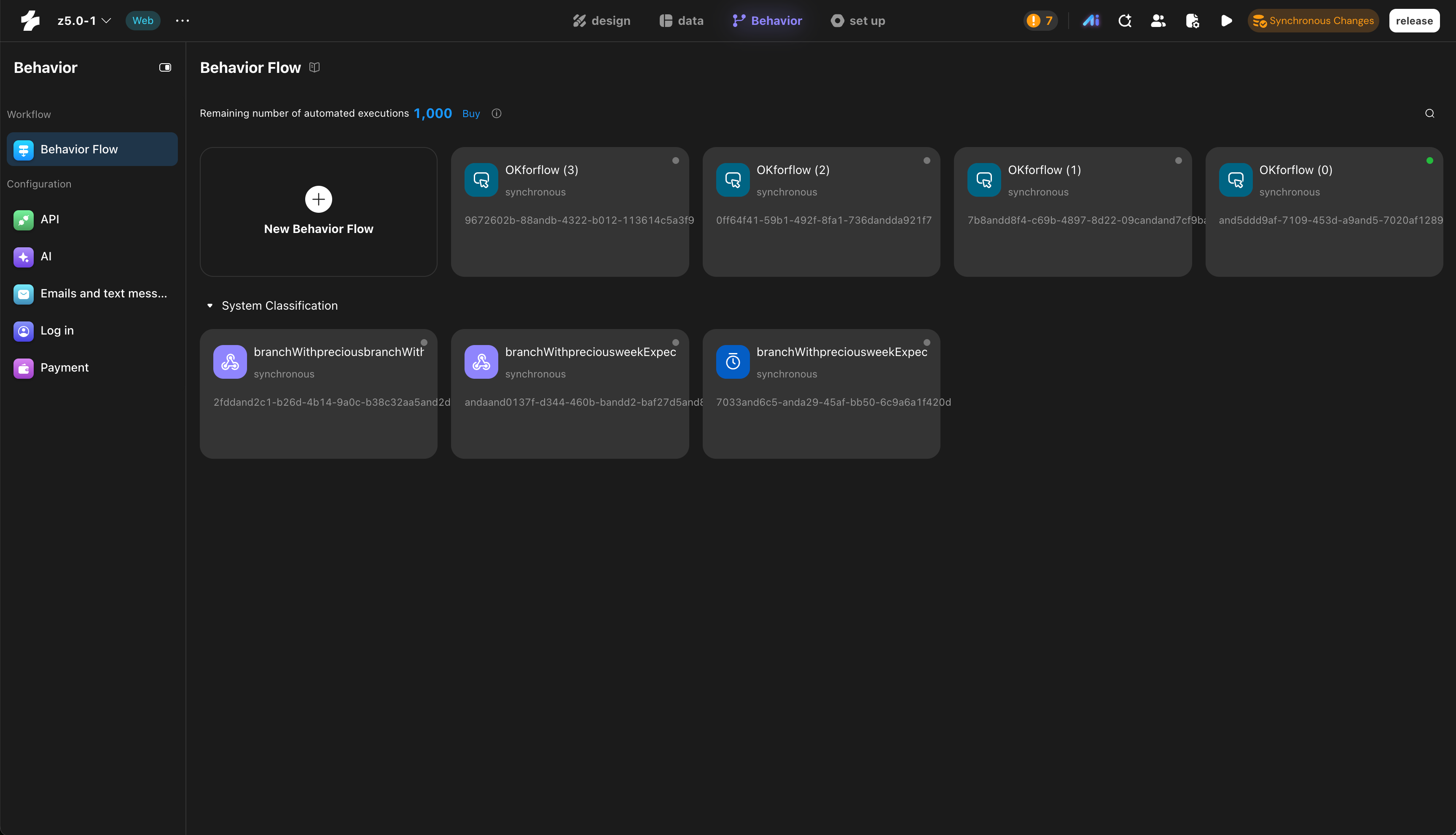Open the collaborators people icon
This screenshot has width=1456, height=835.
(x=1158, y=21)
